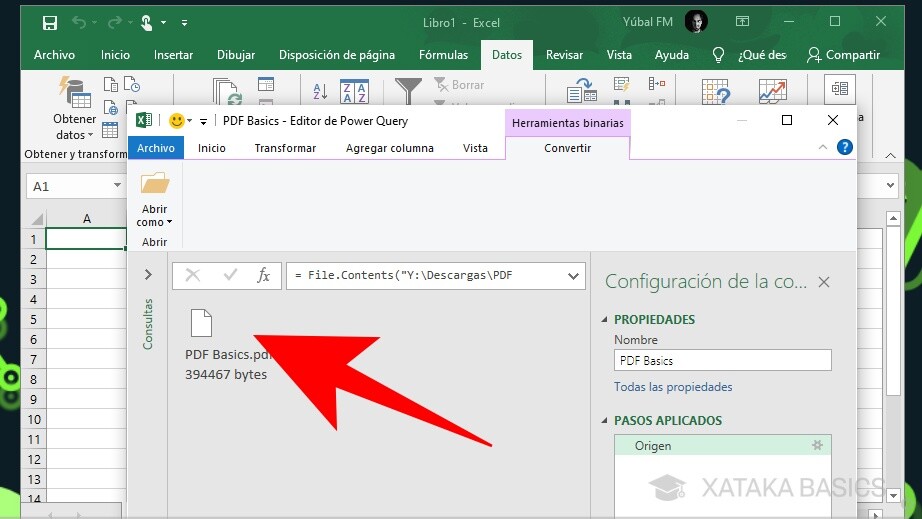Click the smiley feedback icon in Power Query

pyautogui.click(x=176, y=121)
